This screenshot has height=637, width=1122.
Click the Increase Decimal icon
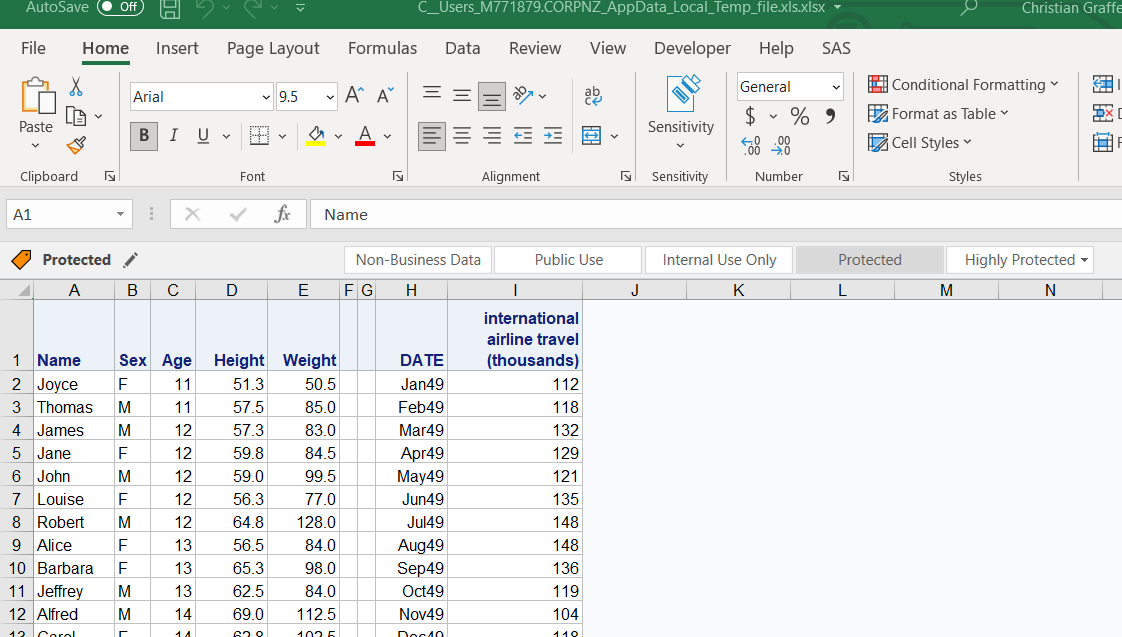750,146
